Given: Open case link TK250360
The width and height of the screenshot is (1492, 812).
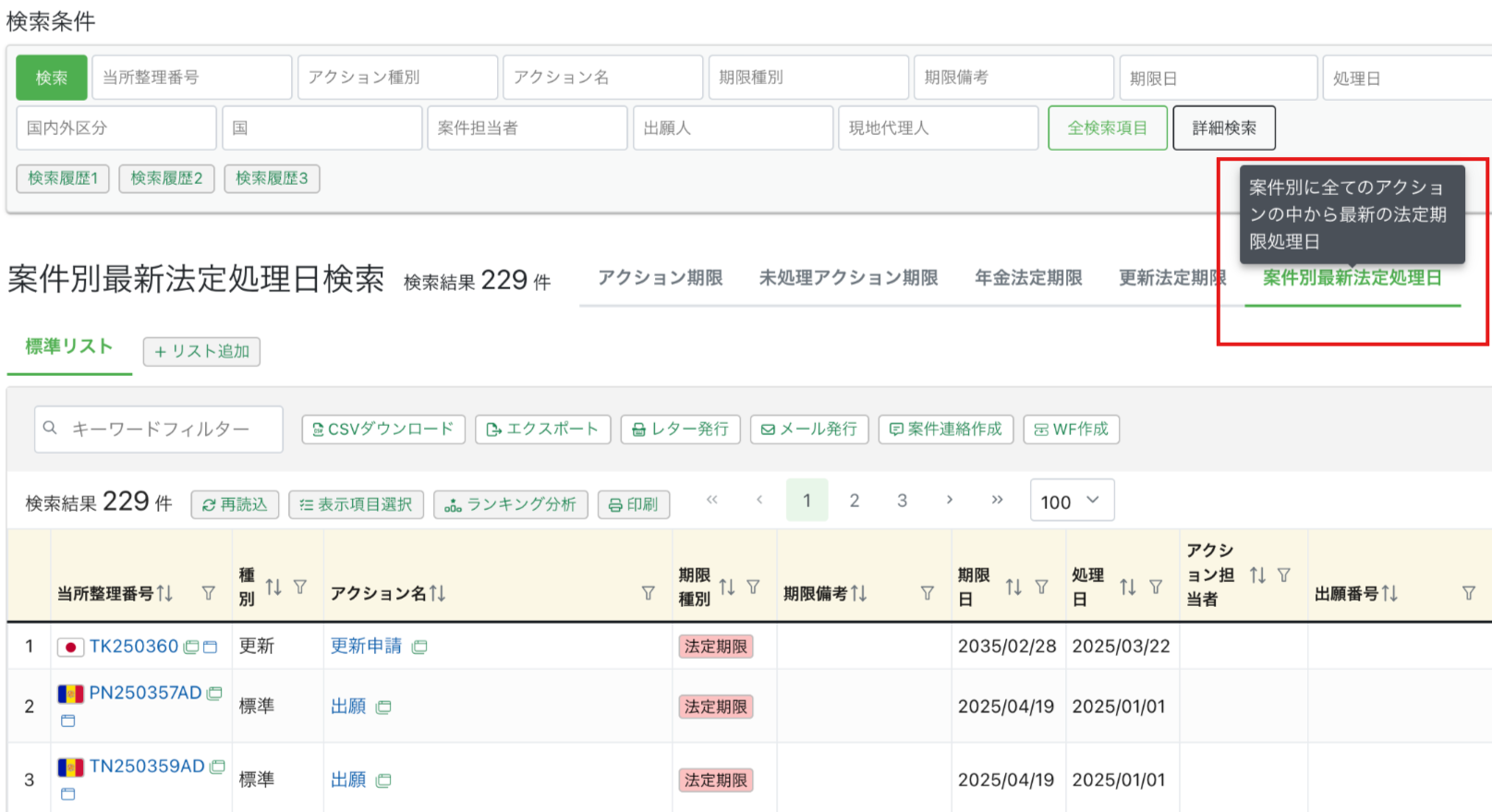Looking at the screenshot, I should 134,647.
